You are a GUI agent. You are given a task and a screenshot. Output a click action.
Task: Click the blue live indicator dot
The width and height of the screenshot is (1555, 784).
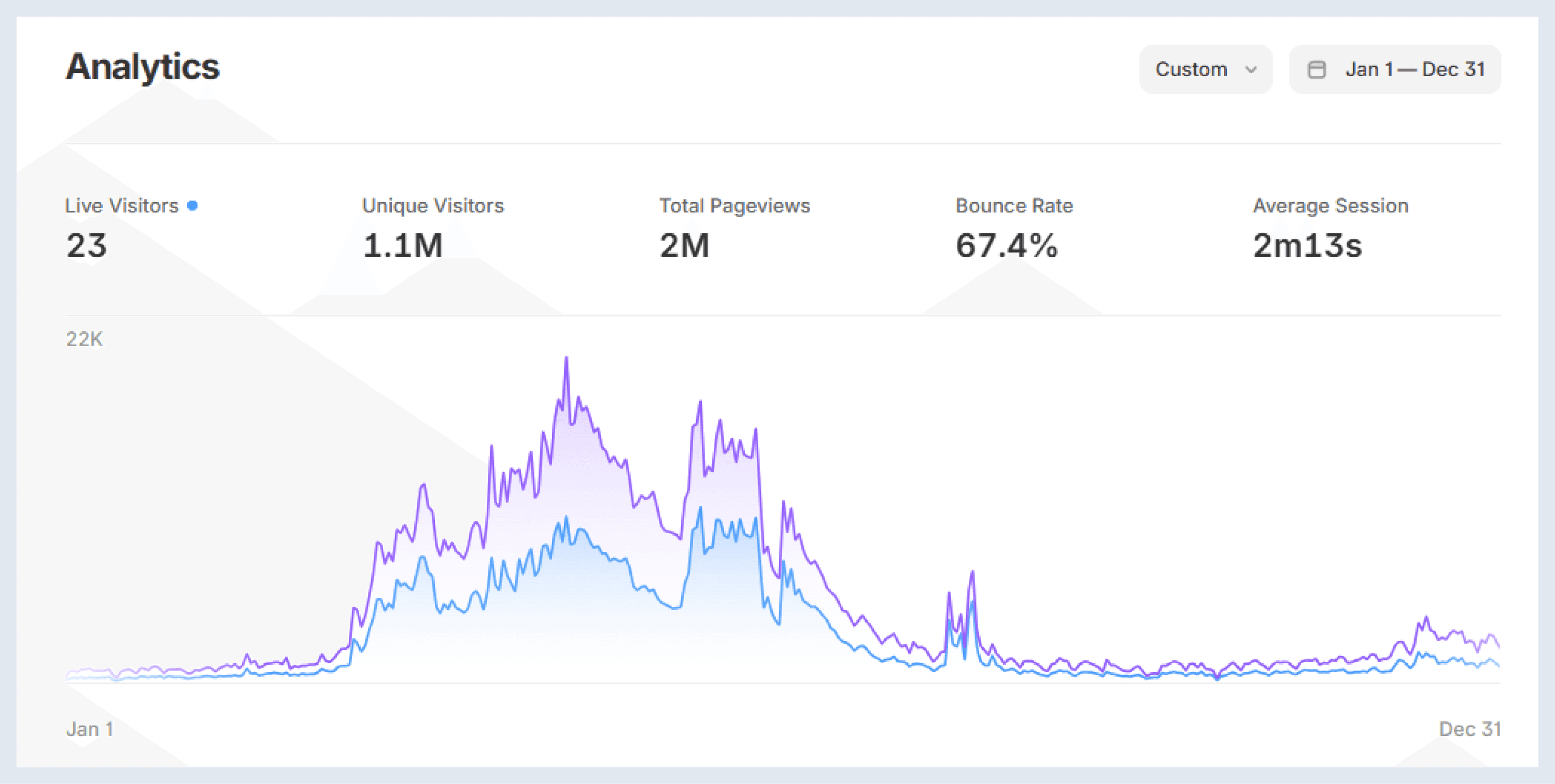(x=193, y=206)
